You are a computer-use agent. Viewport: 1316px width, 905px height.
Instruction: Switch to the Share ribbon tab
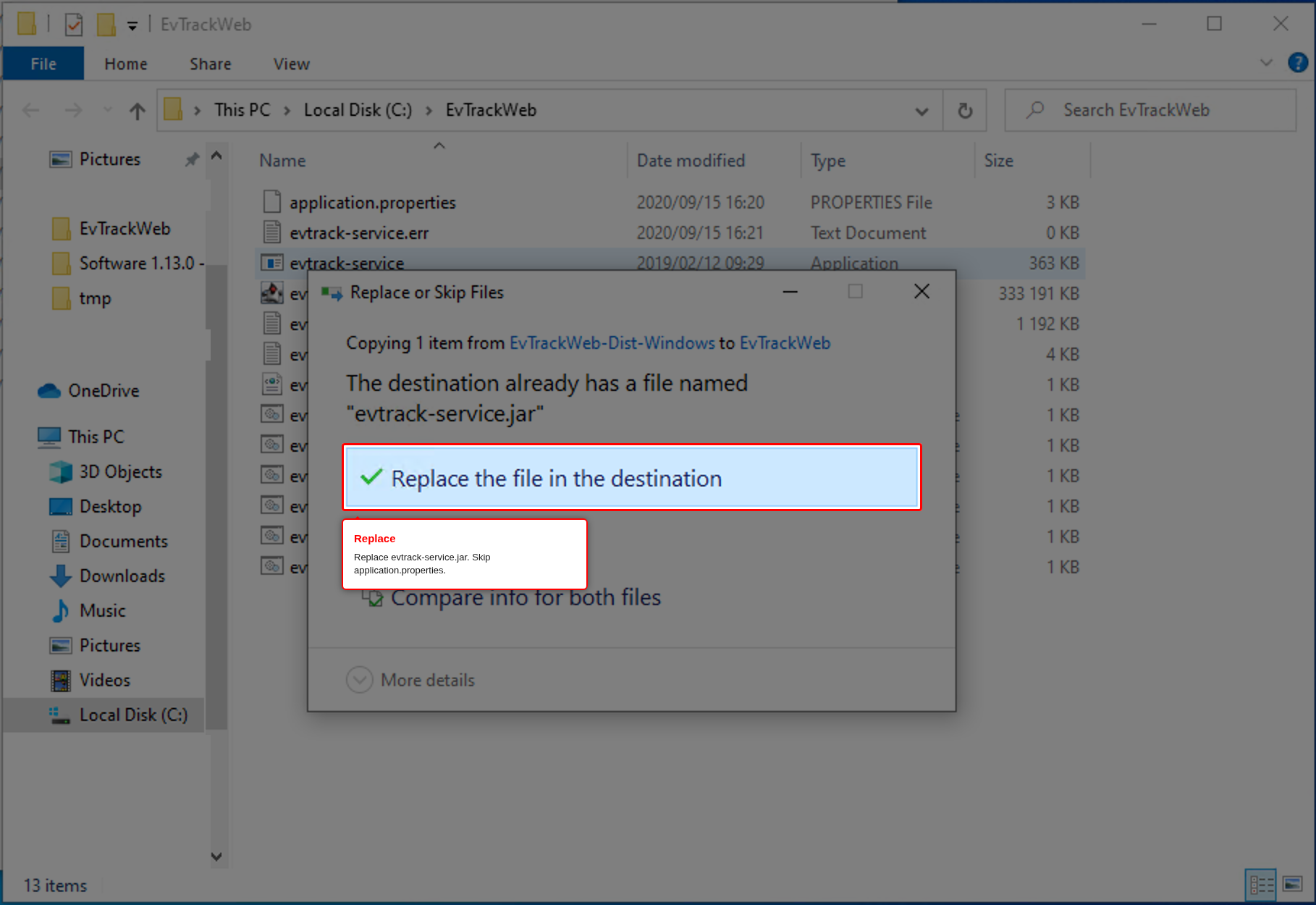coord(211,64)
